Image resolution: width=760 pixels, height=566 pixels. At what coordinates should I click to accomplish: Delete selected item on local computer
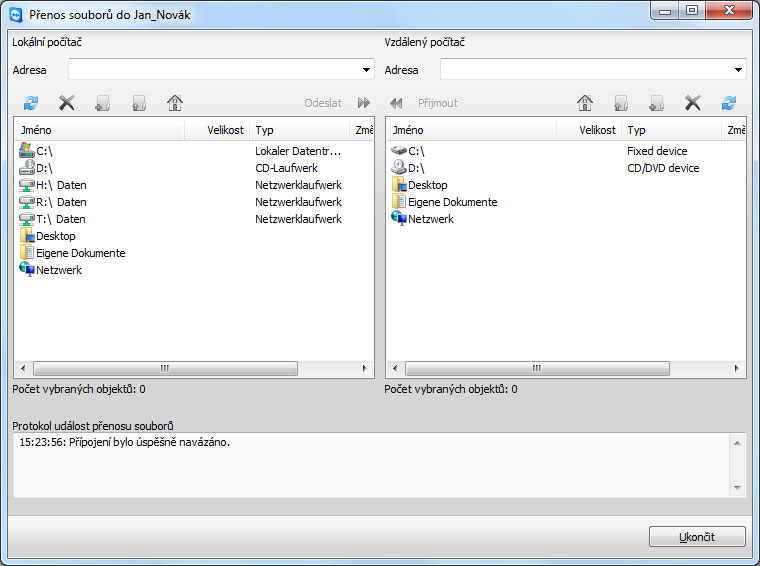point(67,103)
